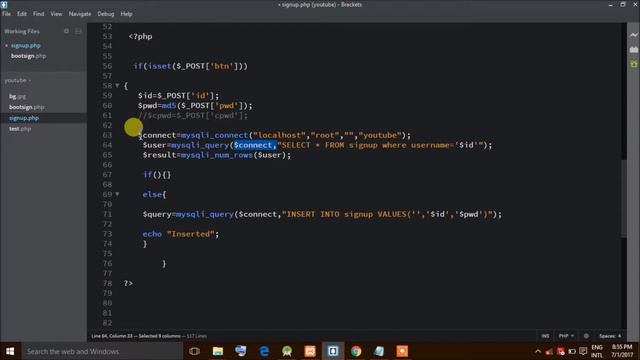Open File Explorer from taskbar

tap(218, 351)
